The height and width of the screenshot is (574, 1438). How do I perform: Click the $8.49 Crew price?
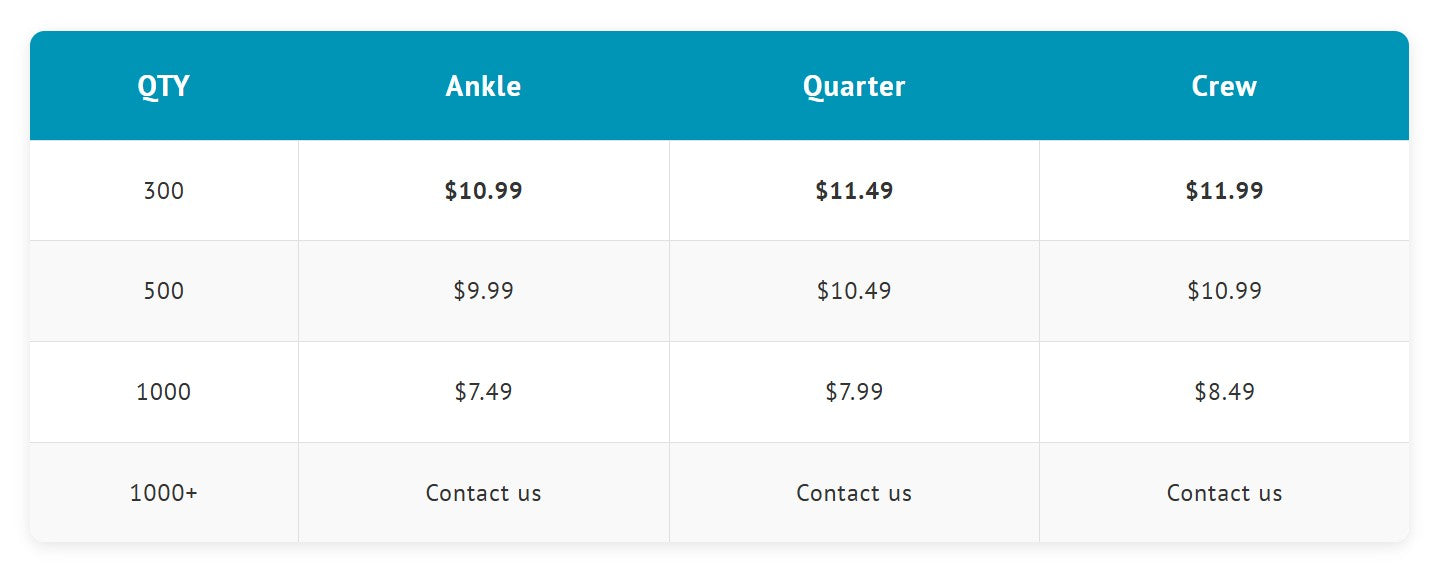pos(1224,392)
